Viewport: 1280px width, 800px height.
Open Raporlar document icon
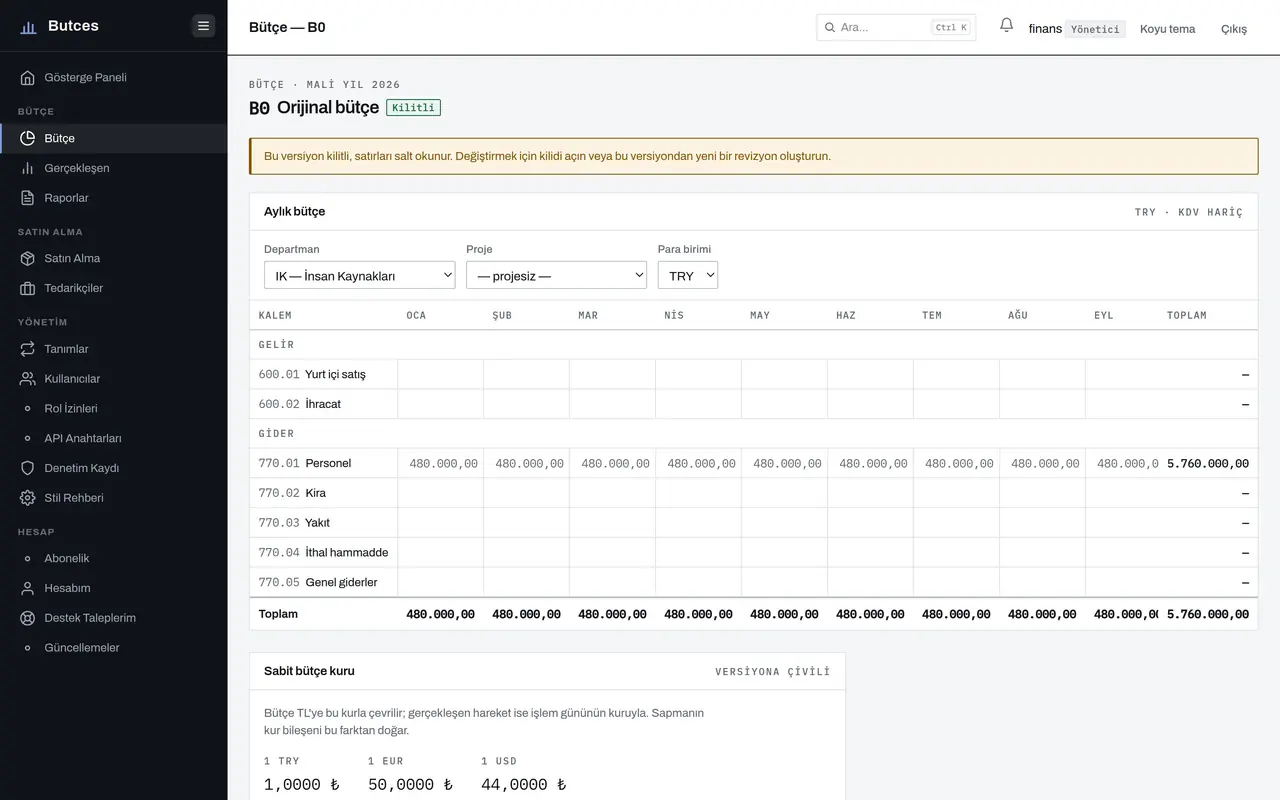click(27, 198)
